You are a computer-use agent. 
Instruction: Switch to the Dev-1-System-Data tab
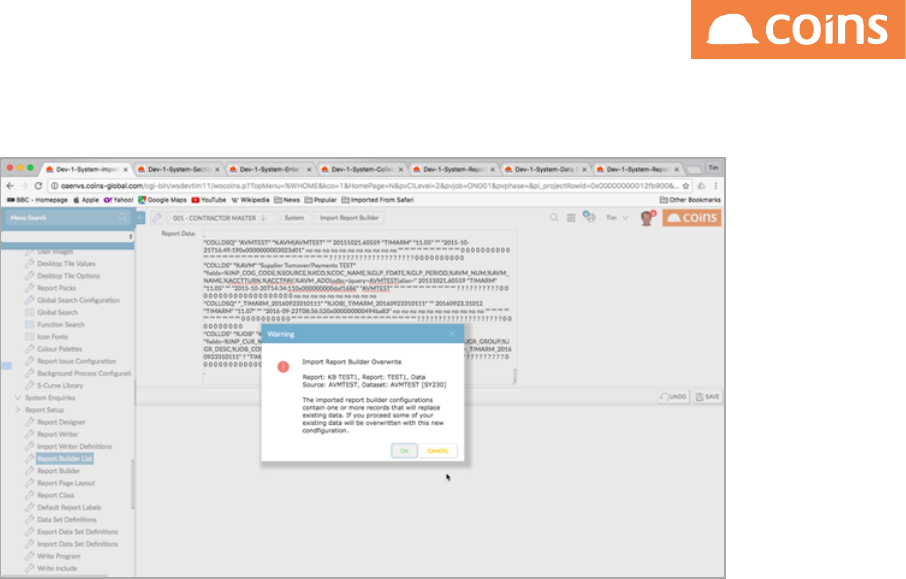[546, 169]
